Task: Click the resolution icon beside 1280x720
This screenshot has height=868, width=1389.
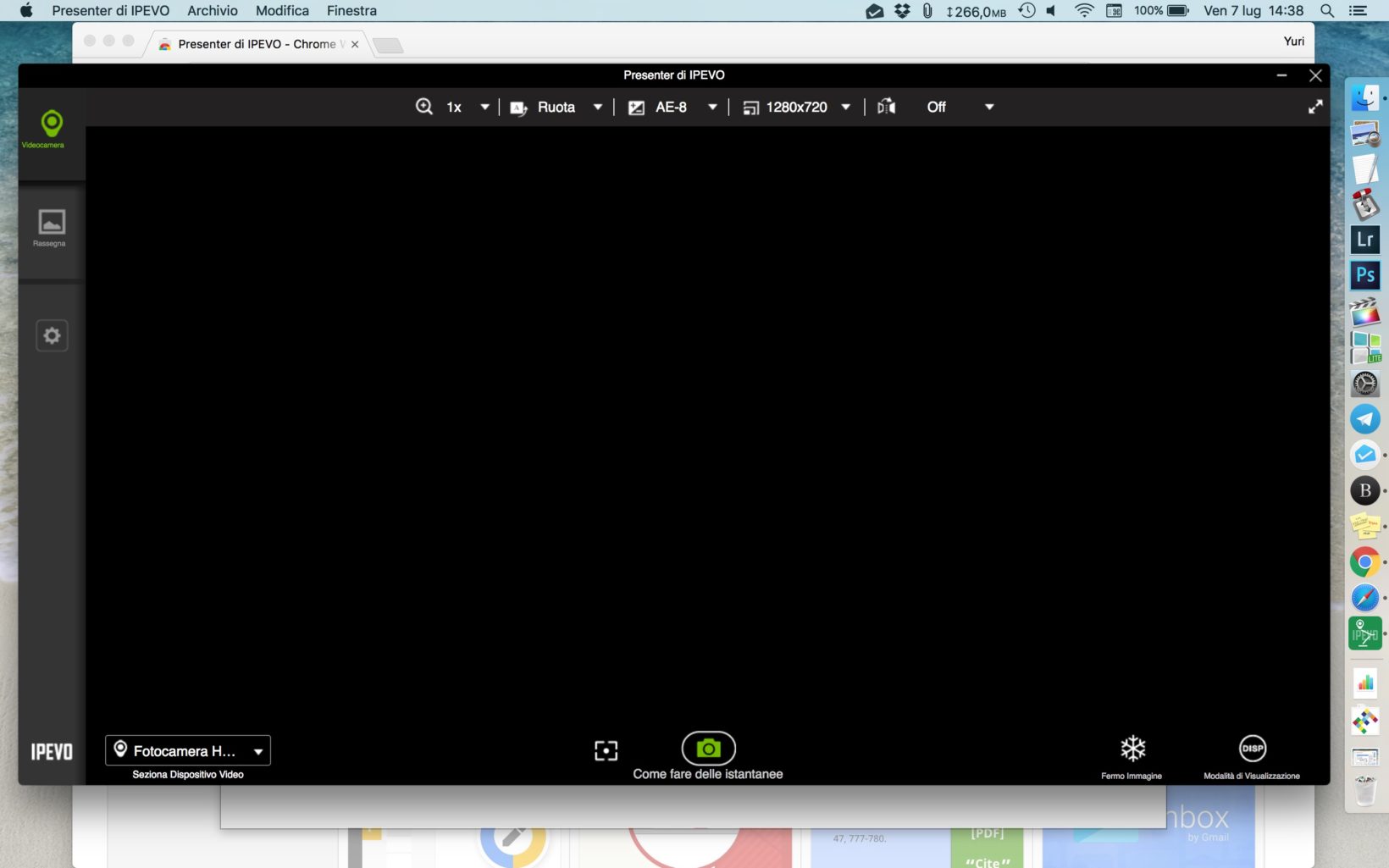Action: tap(750, 108)
